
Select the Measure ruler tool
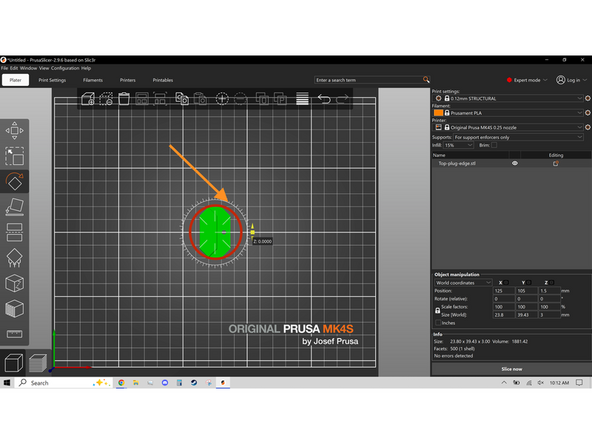(14, 334)
